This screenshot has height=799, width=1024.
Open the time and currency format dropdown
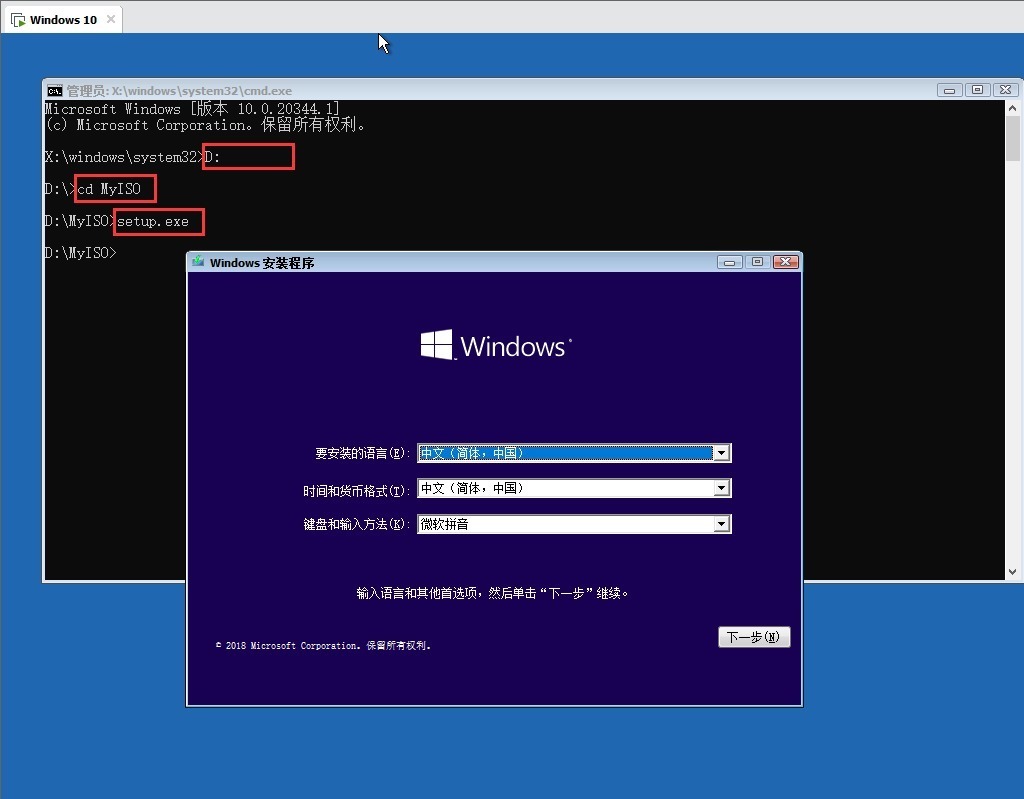(574, 488)
